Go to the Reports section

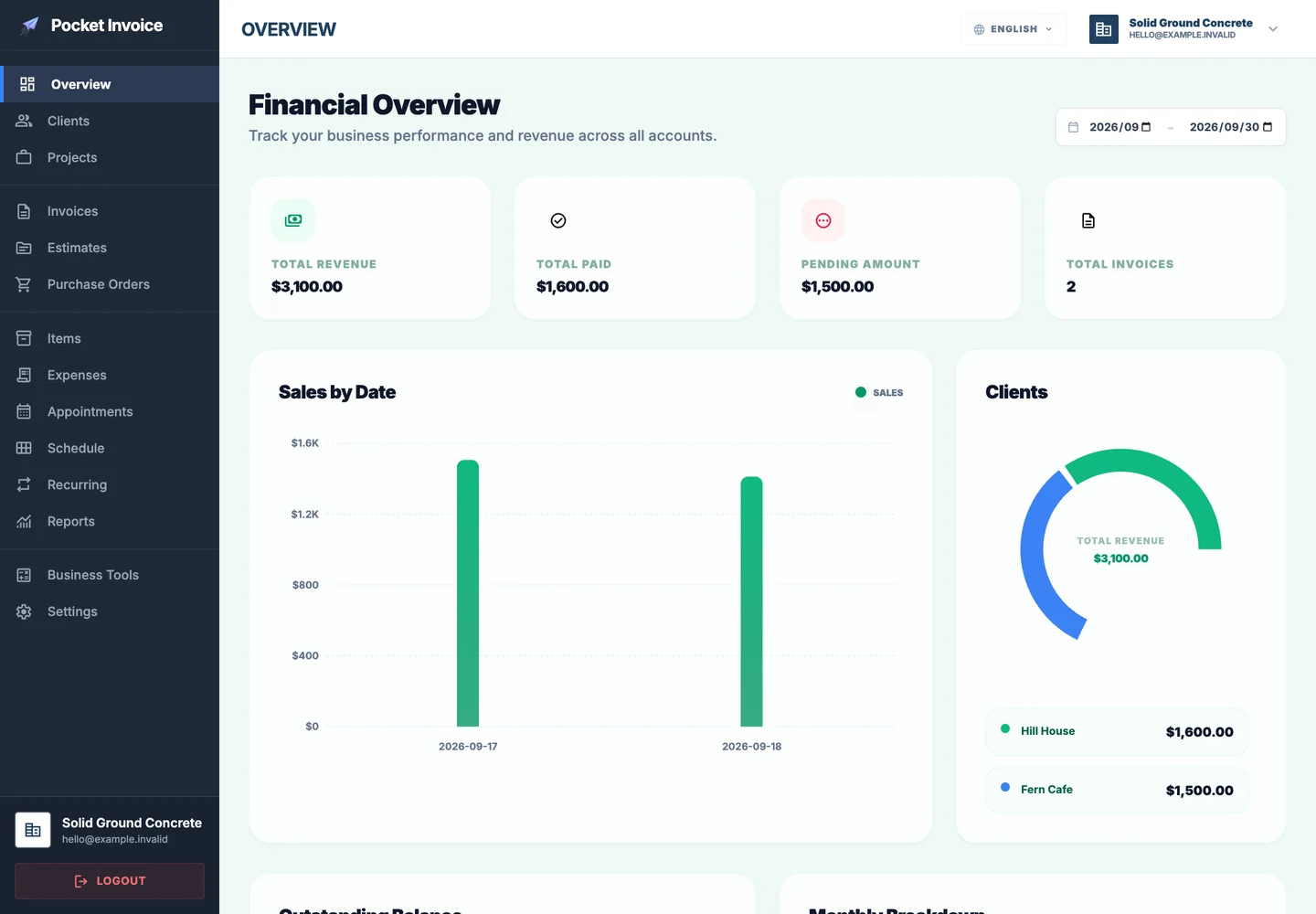[x=110, y=521]
